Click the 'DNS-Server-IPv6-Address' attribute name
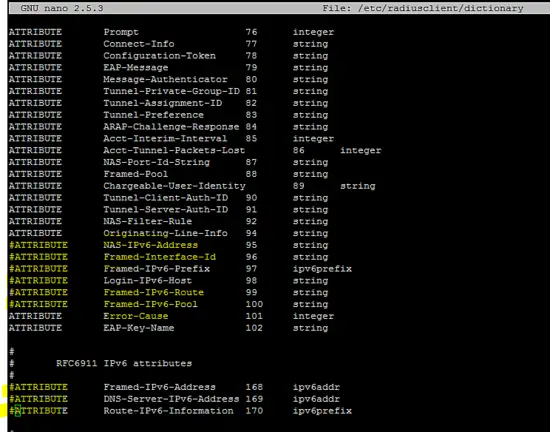 click(172, 399)
